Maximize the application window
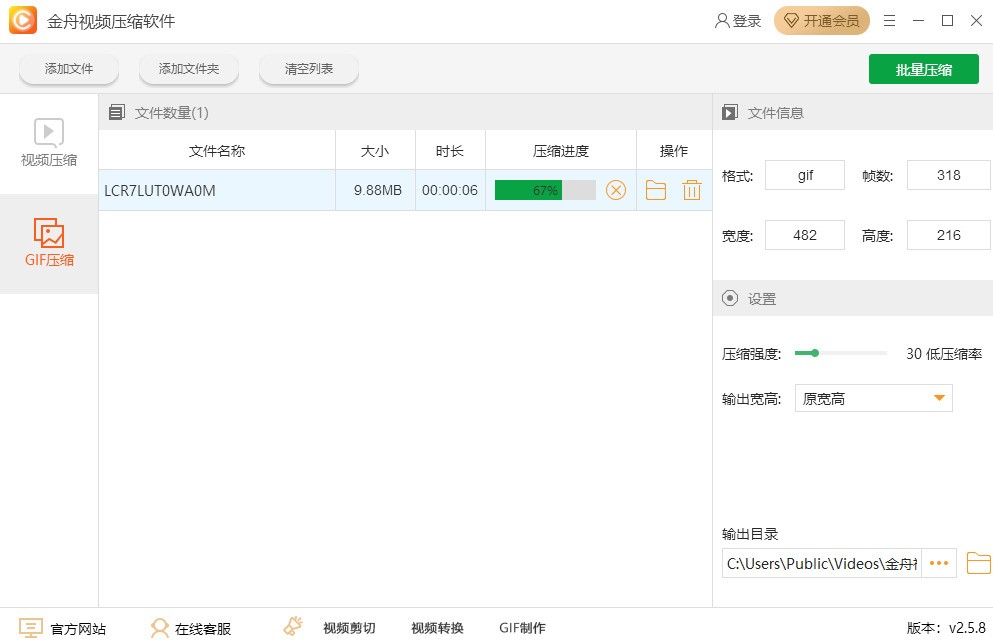The image size is (993, 641). 947,21
